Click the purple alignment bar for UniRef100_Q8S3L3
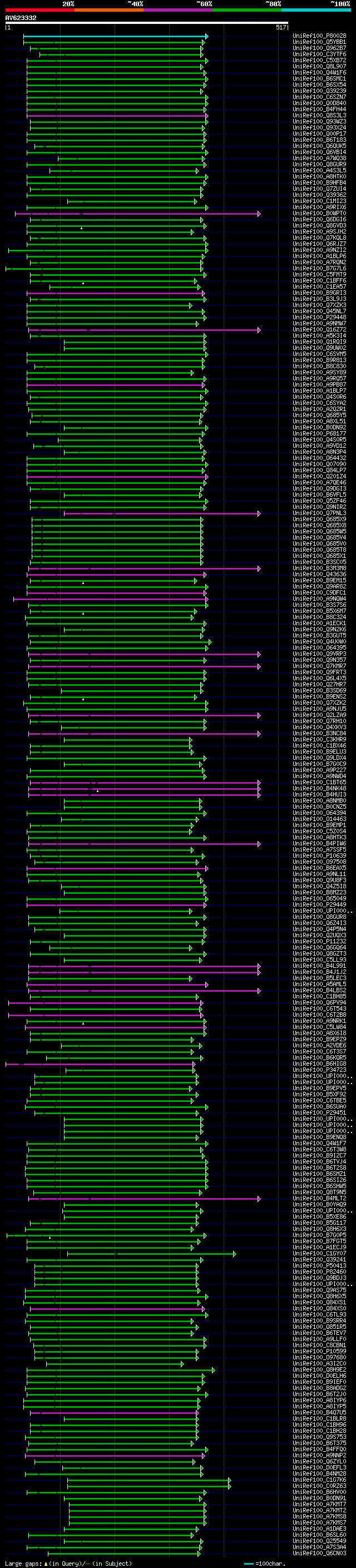This screenshot has width=356, height=1568. point(117,115)
